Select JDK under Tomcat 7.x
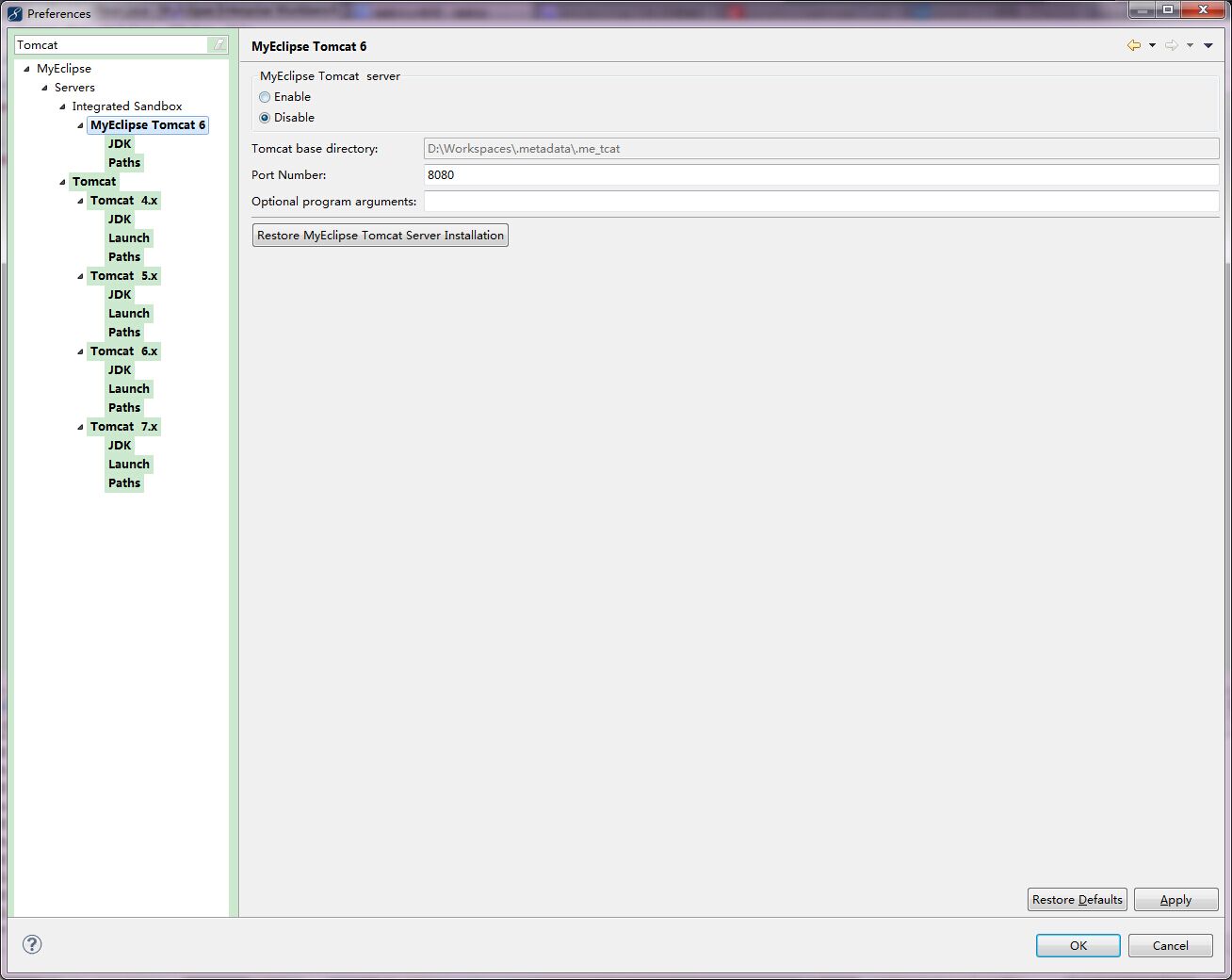 point(120,445)
